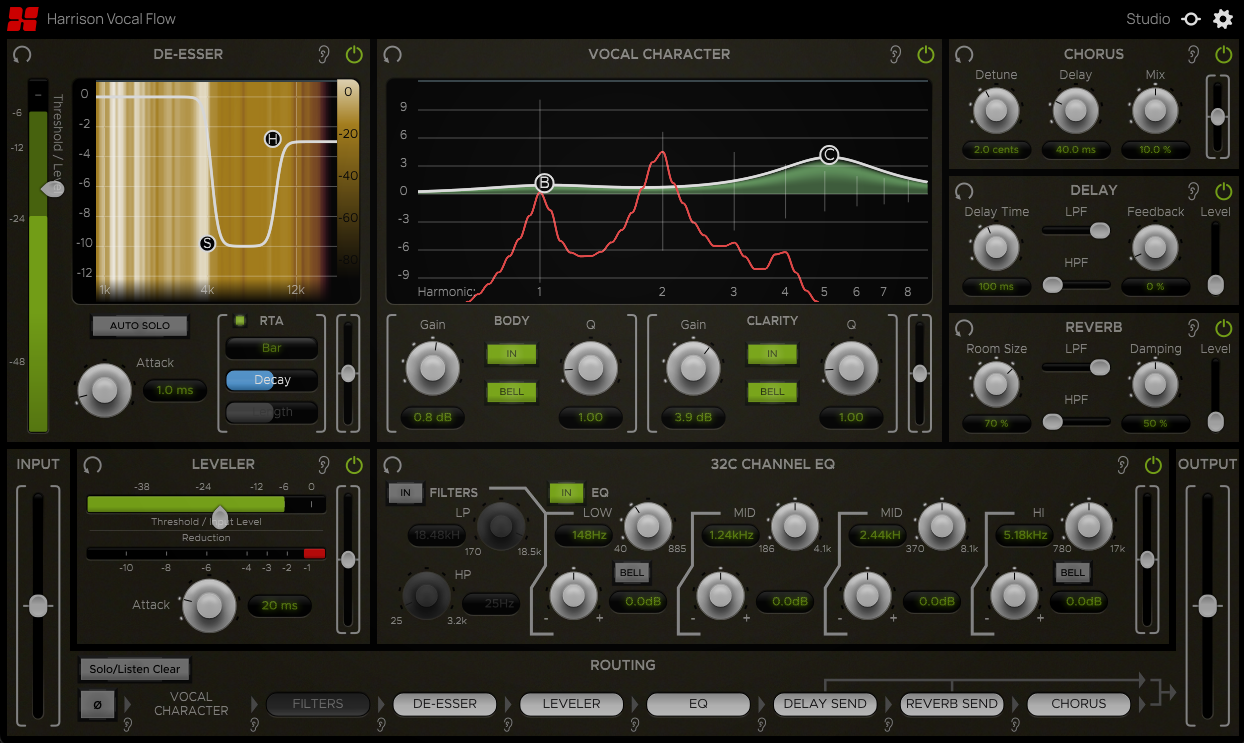Click the polarity invert Ø button
This screenshot has width=1244, height=743.
click(x=97, y=704)
